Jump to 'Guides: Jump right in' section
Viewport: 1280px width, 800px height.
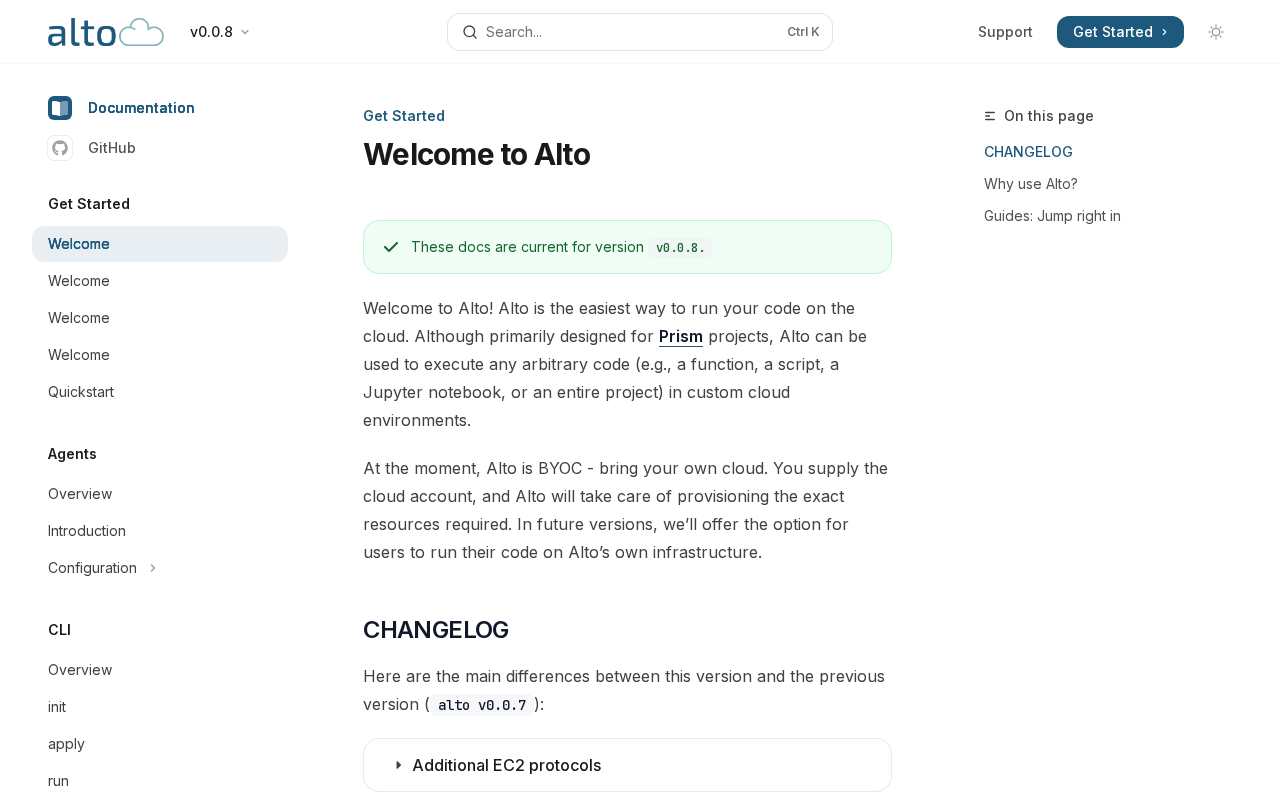(x=1052, y=216)
